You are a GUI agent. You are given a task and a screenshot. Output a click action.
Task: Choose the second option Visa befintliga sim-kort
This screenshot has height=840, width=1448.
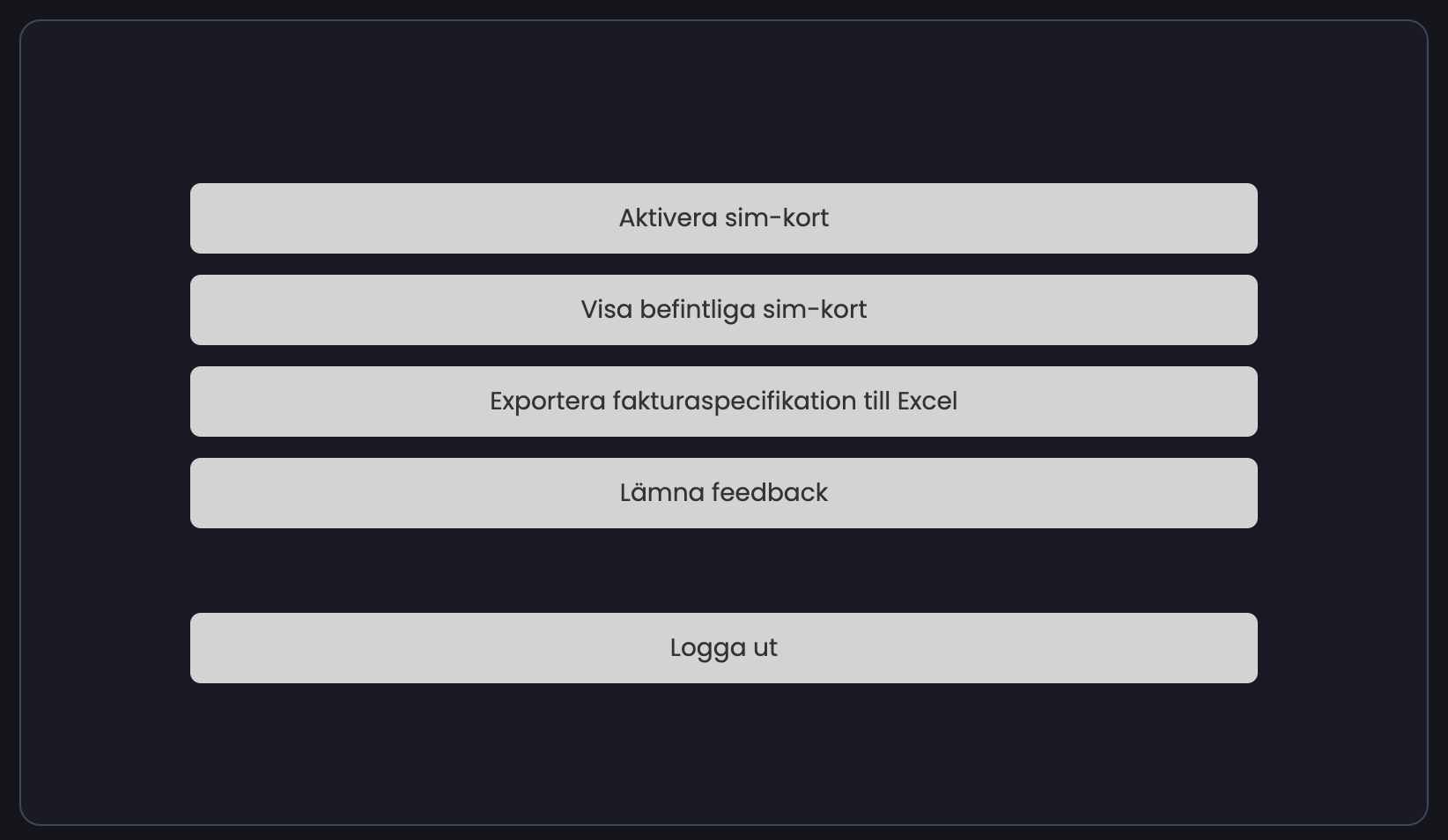(723, 310)
